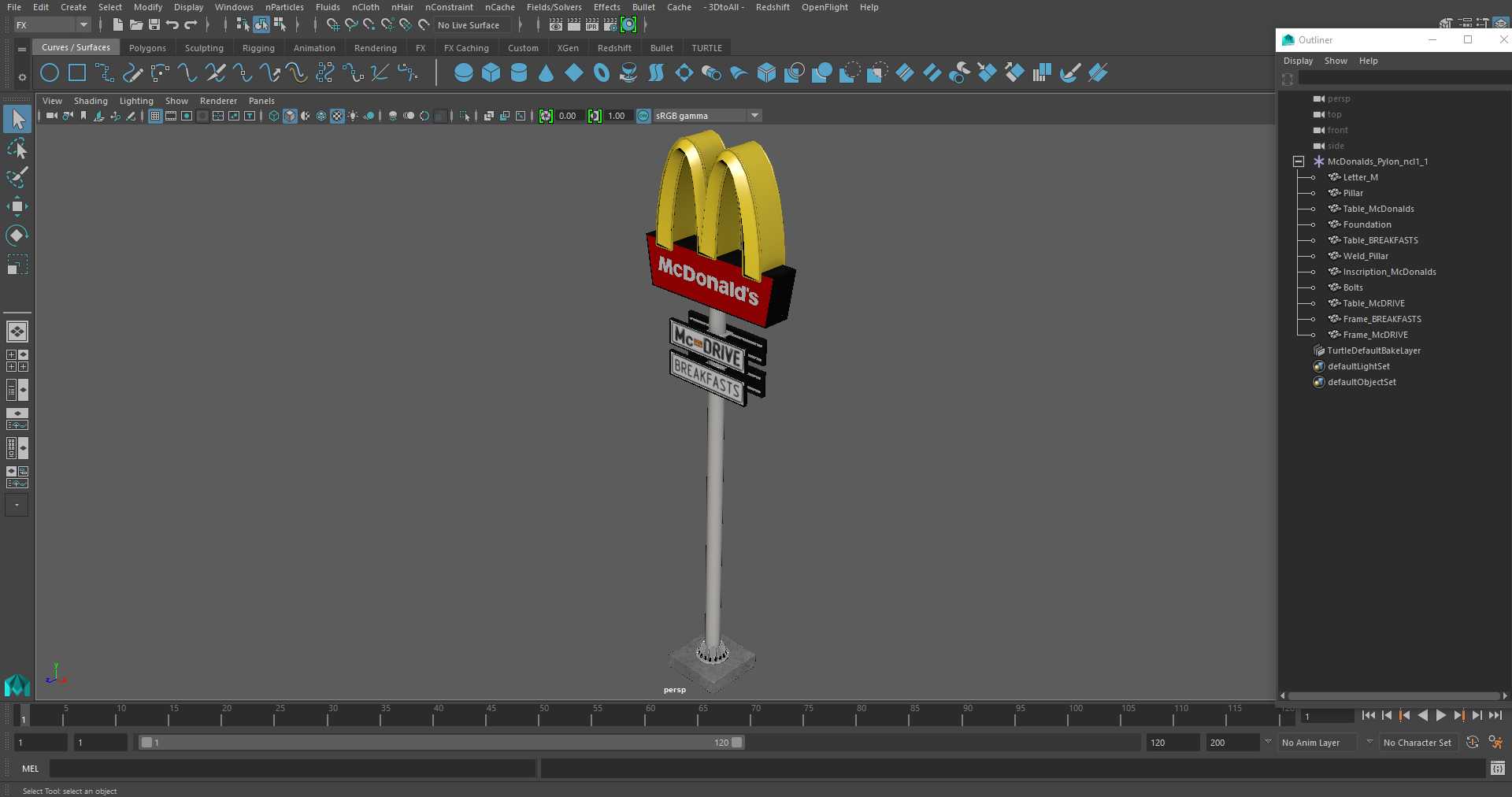Open the viewport Shading menu

click(91, 101)
